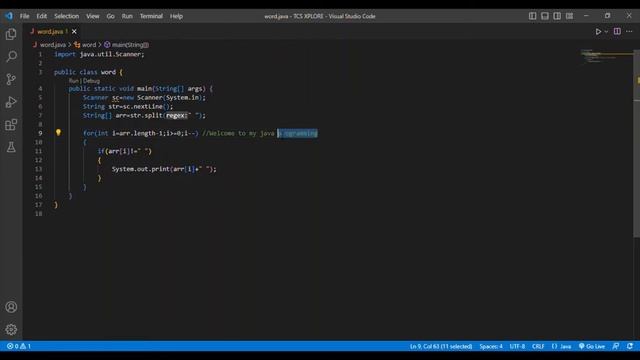Screen dimensions: 640x360
Task: Toggle the Panel layout icon
Action: click(x=545, y=16)
